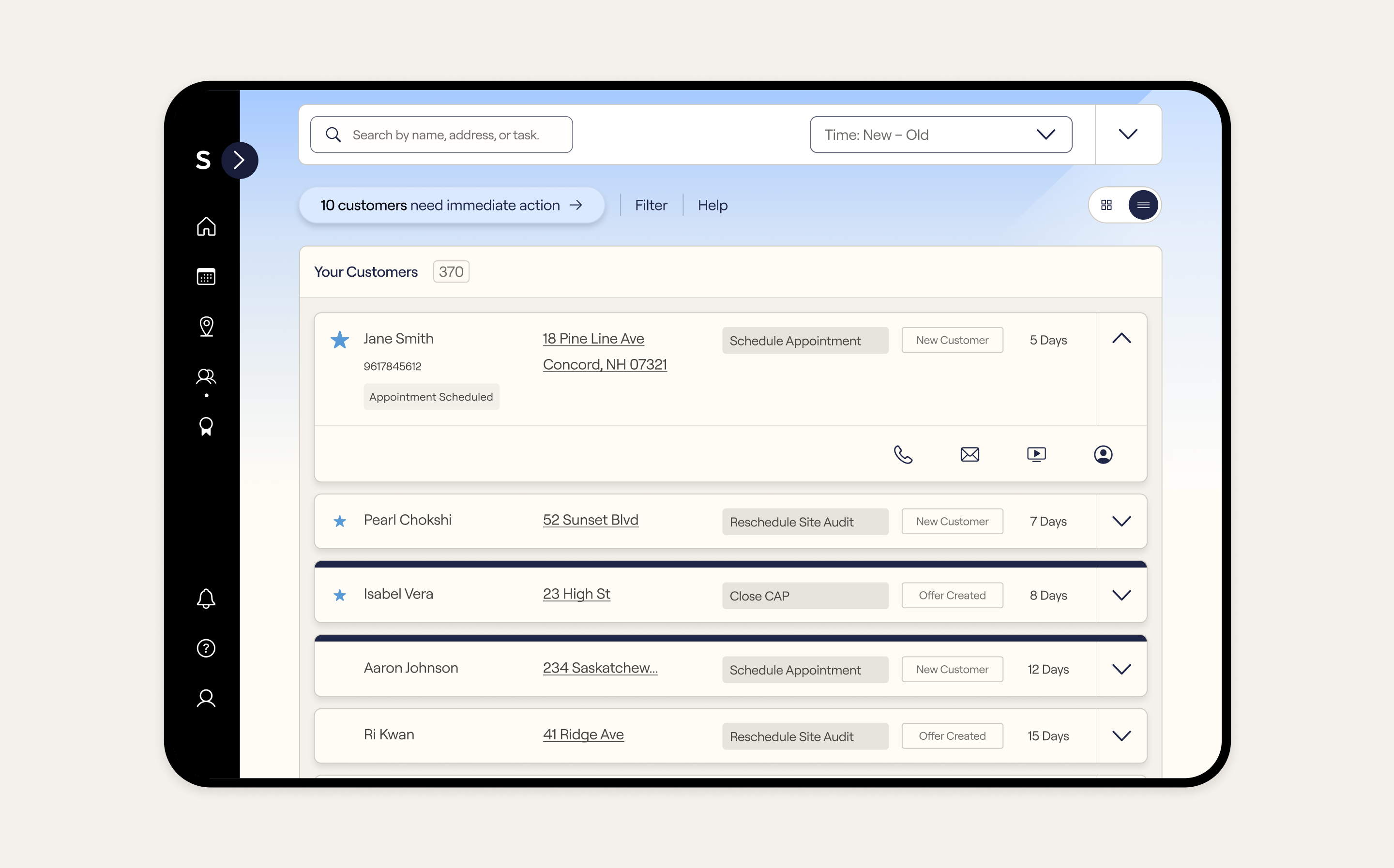
Task: Open the award ribbon icon in sidebar
Action: [x=206, y=427]
